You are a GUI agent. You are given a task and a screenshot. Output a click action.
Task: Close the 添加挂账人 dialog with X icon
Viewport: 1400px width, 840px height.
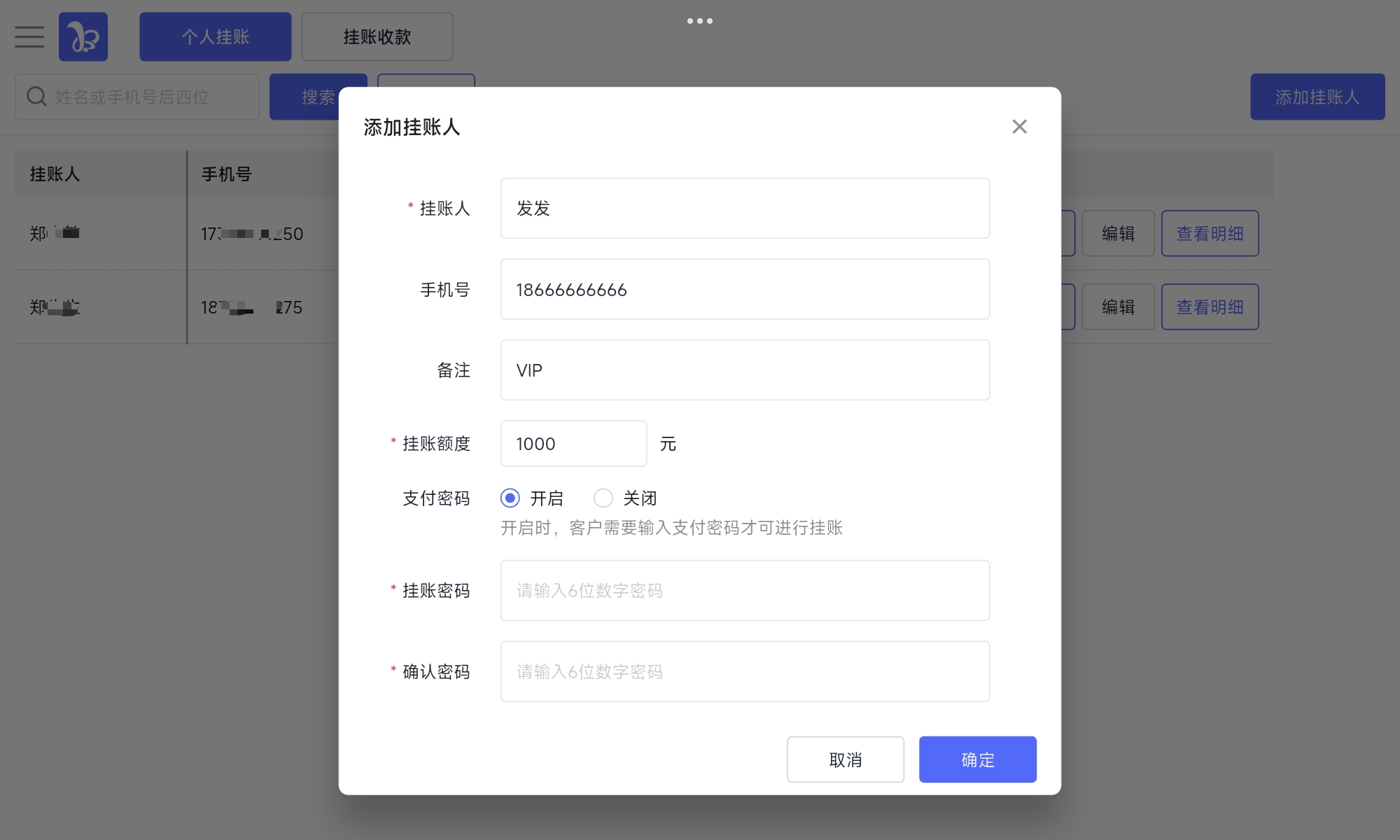click(x=1019, y=127)
